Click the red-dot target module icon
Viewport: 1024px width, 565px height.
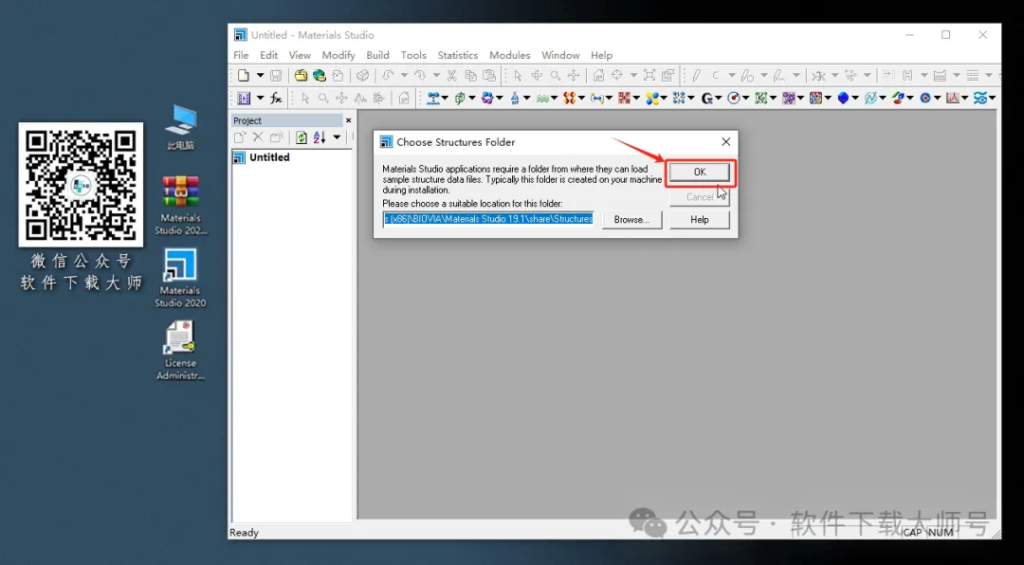(734, 98)
